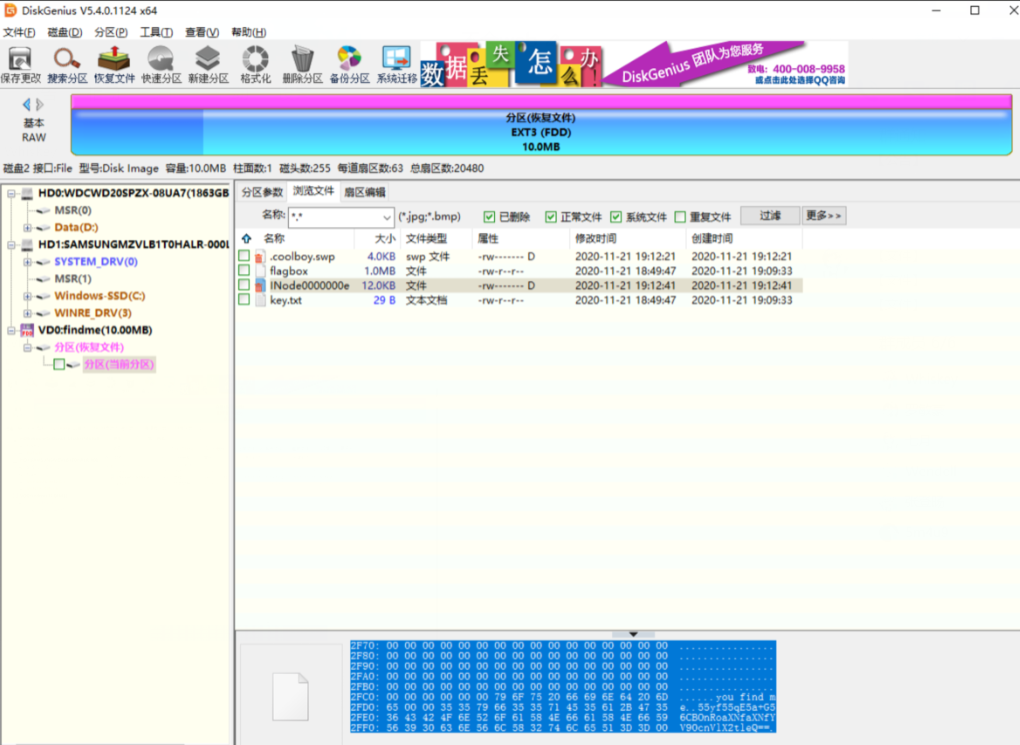
Task: Click the blank document preview thumbnail
Action: (x=290, y=697)
